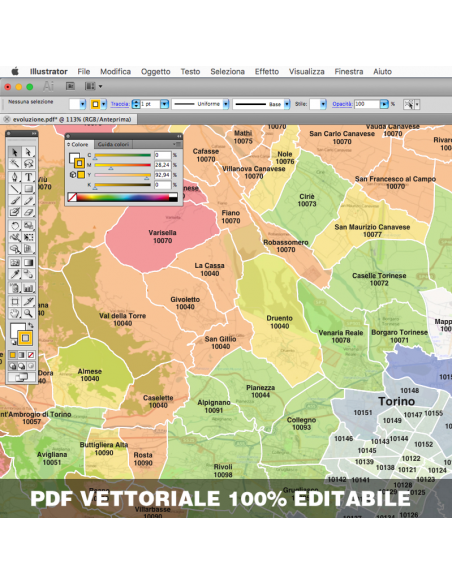The width and height of the screenshot is (452, 584).
Task: Select the Blob Brush tool
Action: pos(15,212)
